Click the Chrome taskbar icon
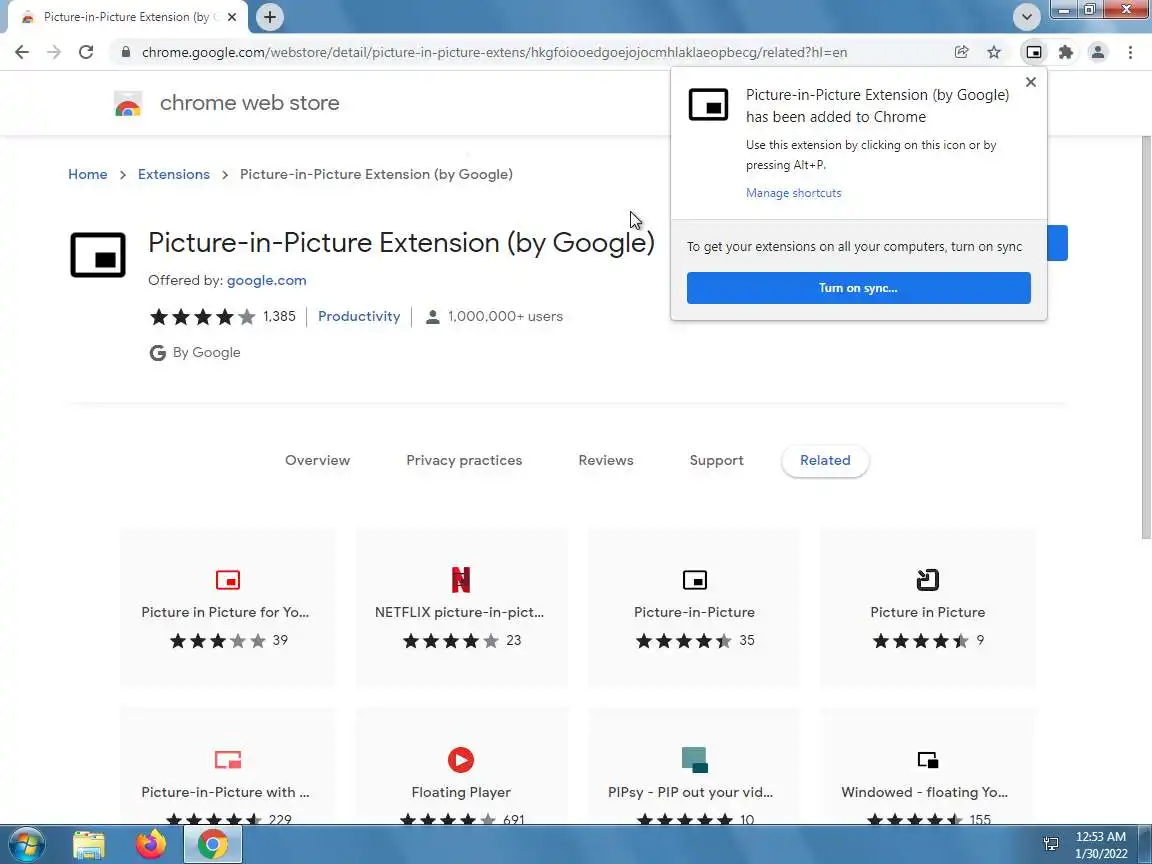Viewport: 1152px width, 864px height. tap(212, 845)
